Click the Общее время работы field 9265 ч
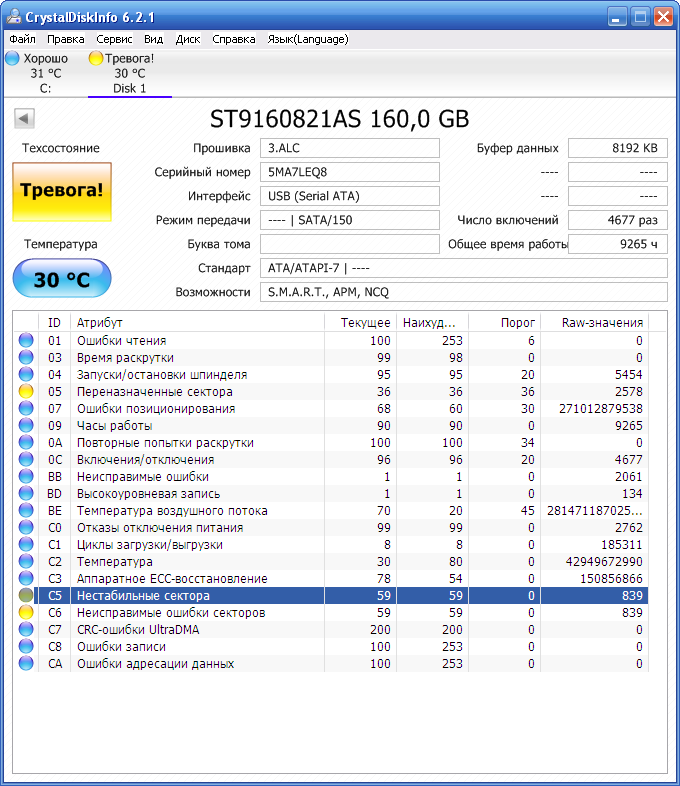680x786 pixels. click(618, 244)
